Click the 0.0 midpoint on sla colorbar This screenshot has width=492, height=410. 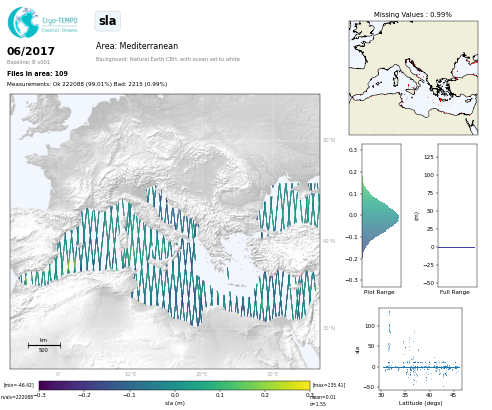click(x=175, y=395)
